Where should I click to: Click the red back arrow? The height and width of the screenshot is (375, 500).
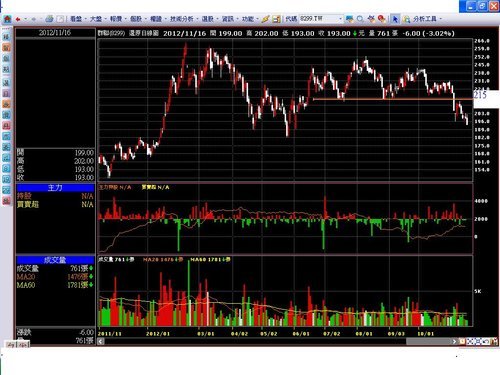[x=18, y=19]
